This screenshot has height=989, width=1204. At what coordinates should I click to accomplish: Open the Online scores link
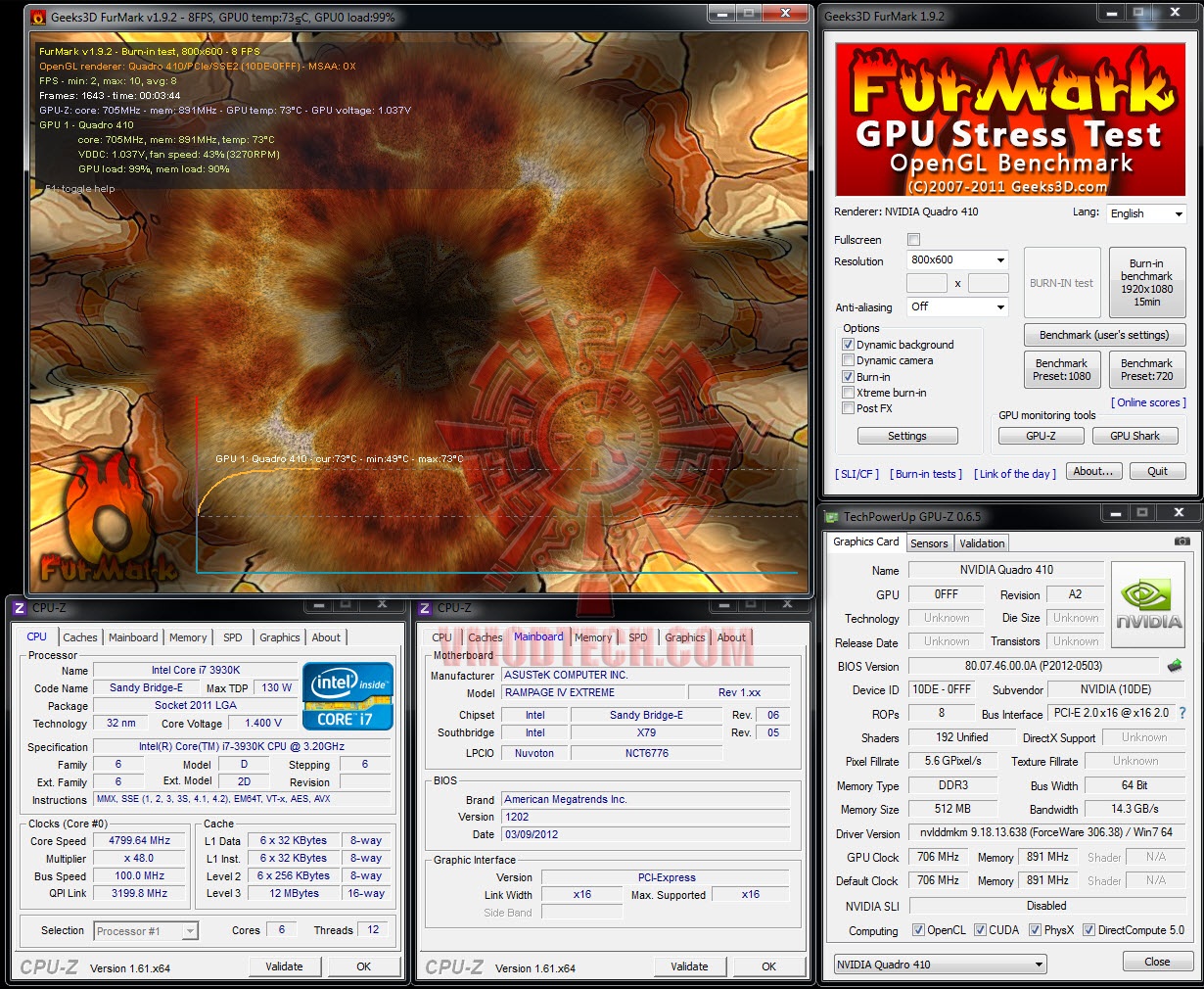click(1148, 402)
